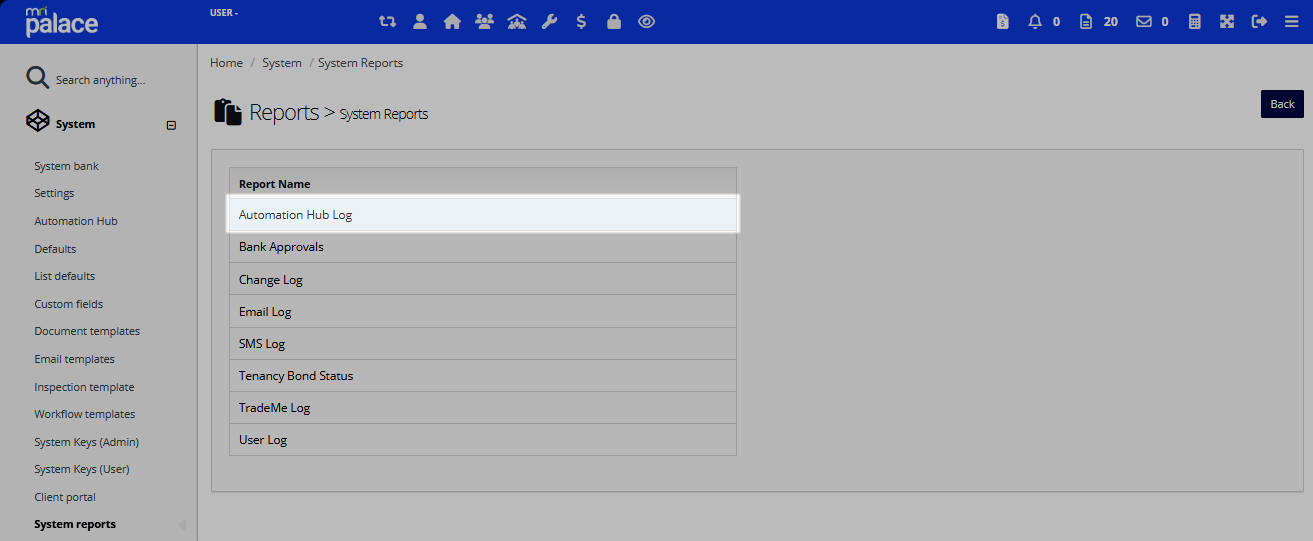The image size is (1313, 541).
Task: Open Automation Hub in sidebar
Action: pyautogui.click(x=76, y=221)
